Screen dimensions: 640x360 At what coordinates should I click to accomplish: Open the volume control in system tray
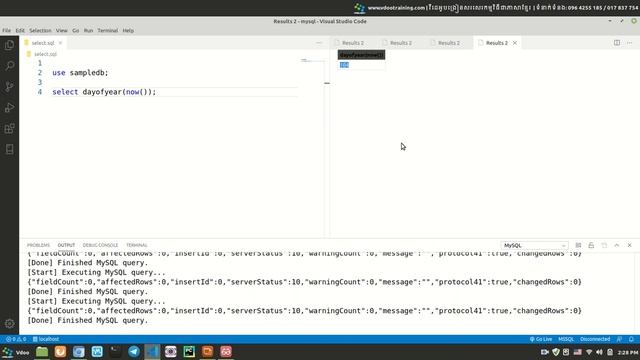click(599, 352)
